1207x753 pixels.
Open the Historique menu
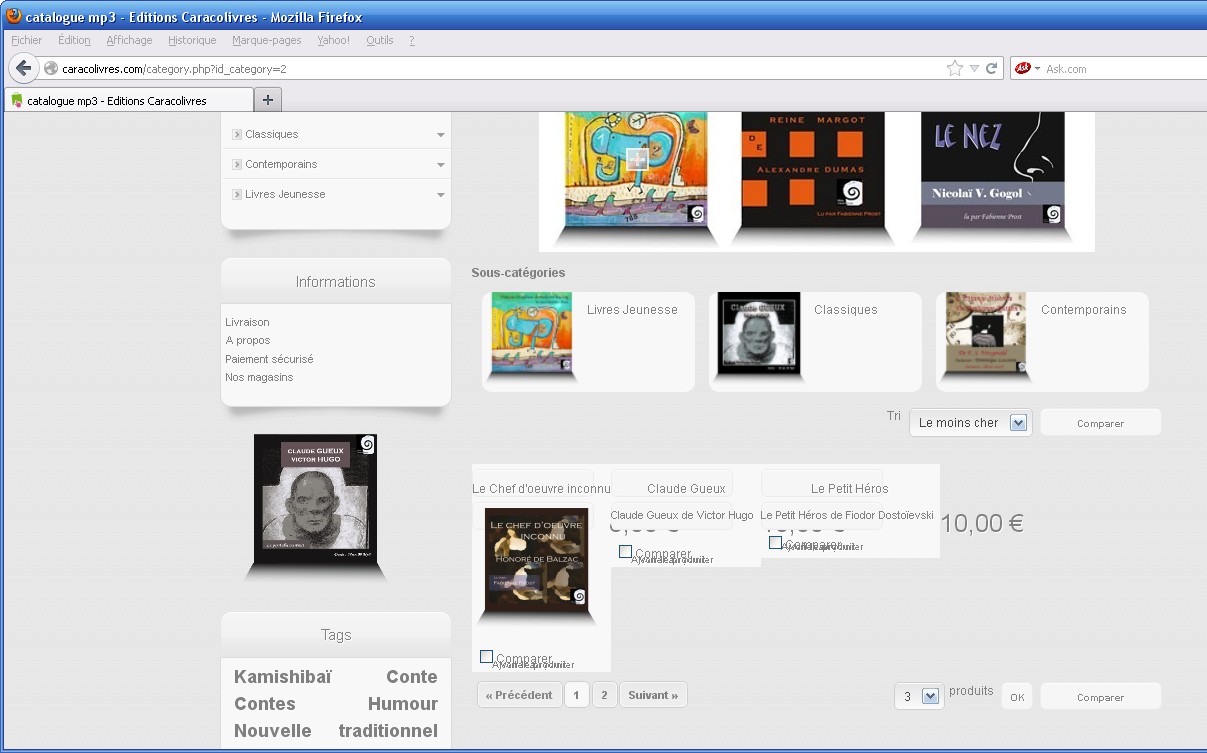click(x=192, y=40)
